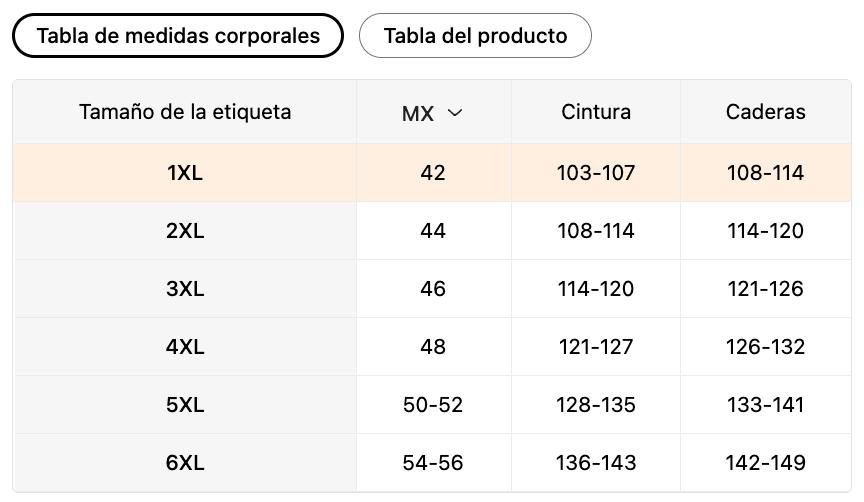
Task: Click waist measurement 121-127 cell
Action: pyautogui.click(x=596, y=347)
